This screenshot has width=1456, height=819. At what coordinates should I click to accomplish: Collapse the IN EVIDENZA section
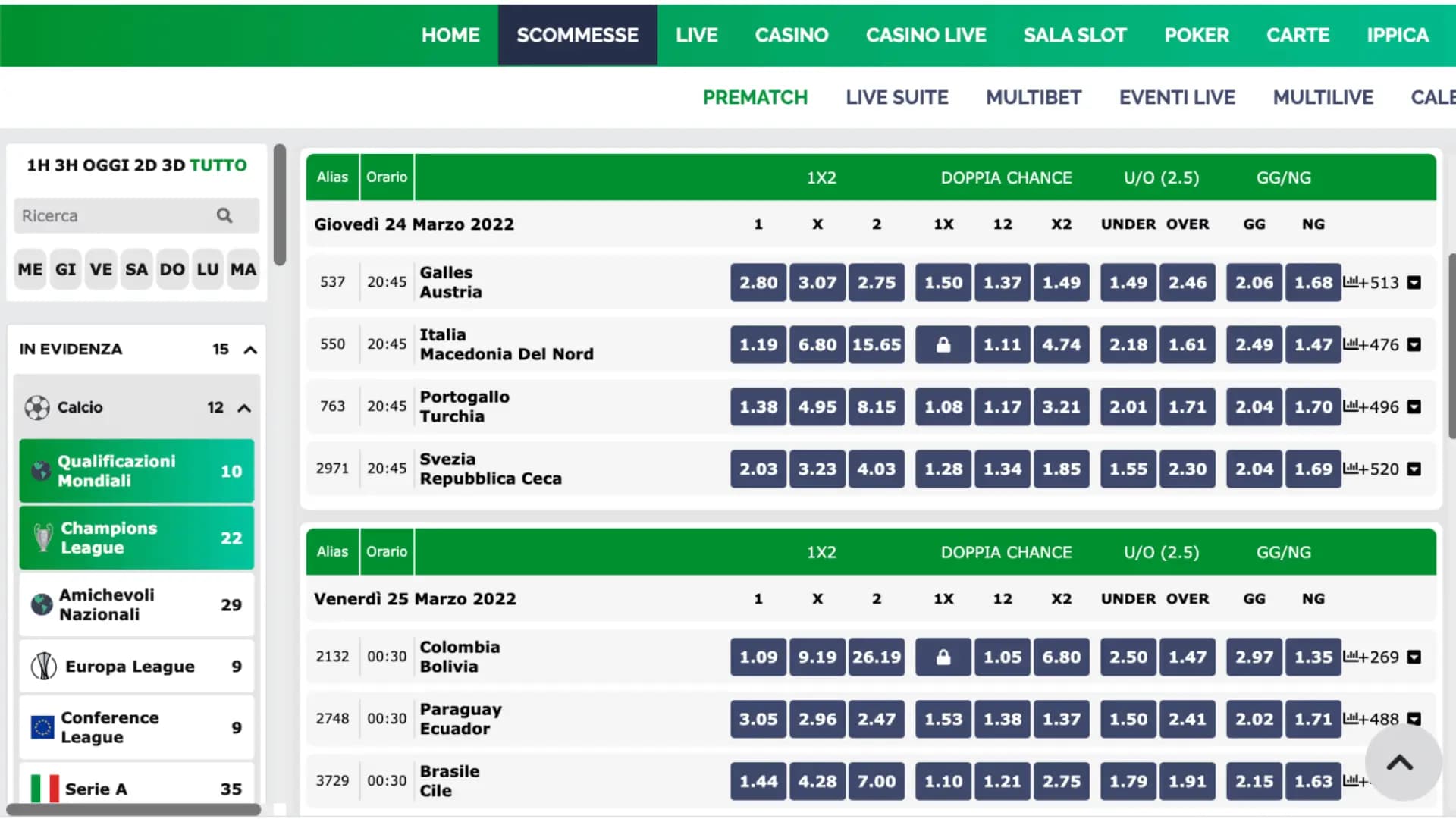(x=250, y=350)
